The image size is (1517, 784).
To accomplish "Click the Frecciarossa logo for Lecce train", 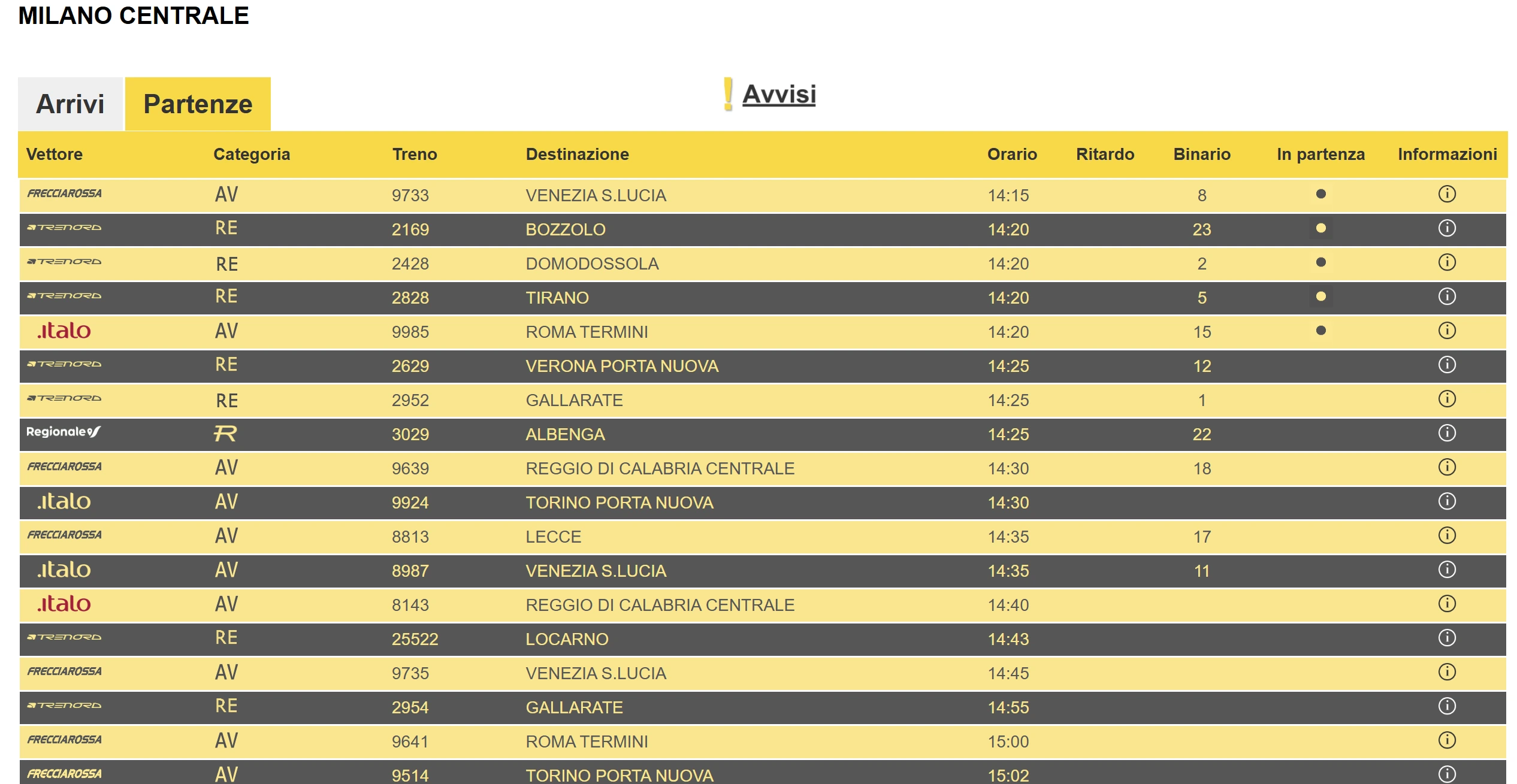I will [x=64, y=535].
